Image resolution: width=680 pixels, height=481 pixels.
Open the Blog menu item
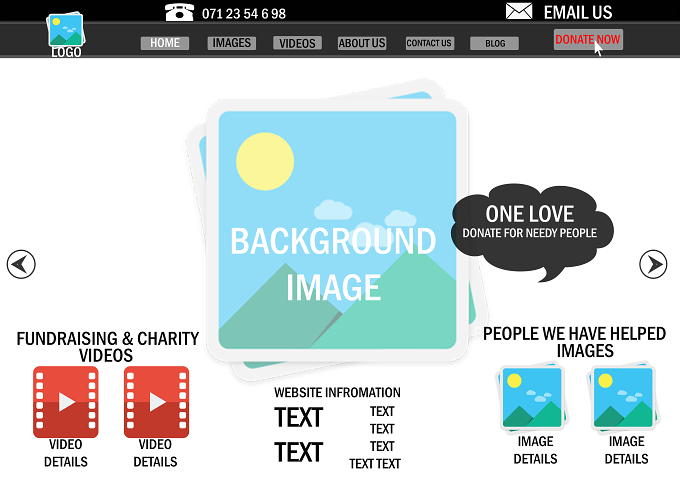(x=494, y=43)
